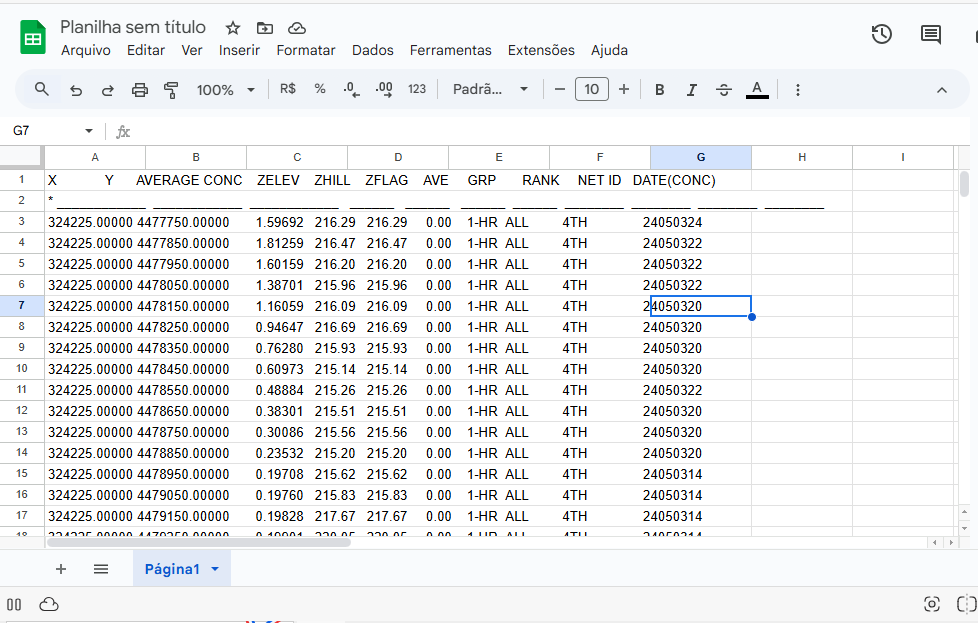
Task: Open the zoom 100% dropdown
Action: (226, 90)
